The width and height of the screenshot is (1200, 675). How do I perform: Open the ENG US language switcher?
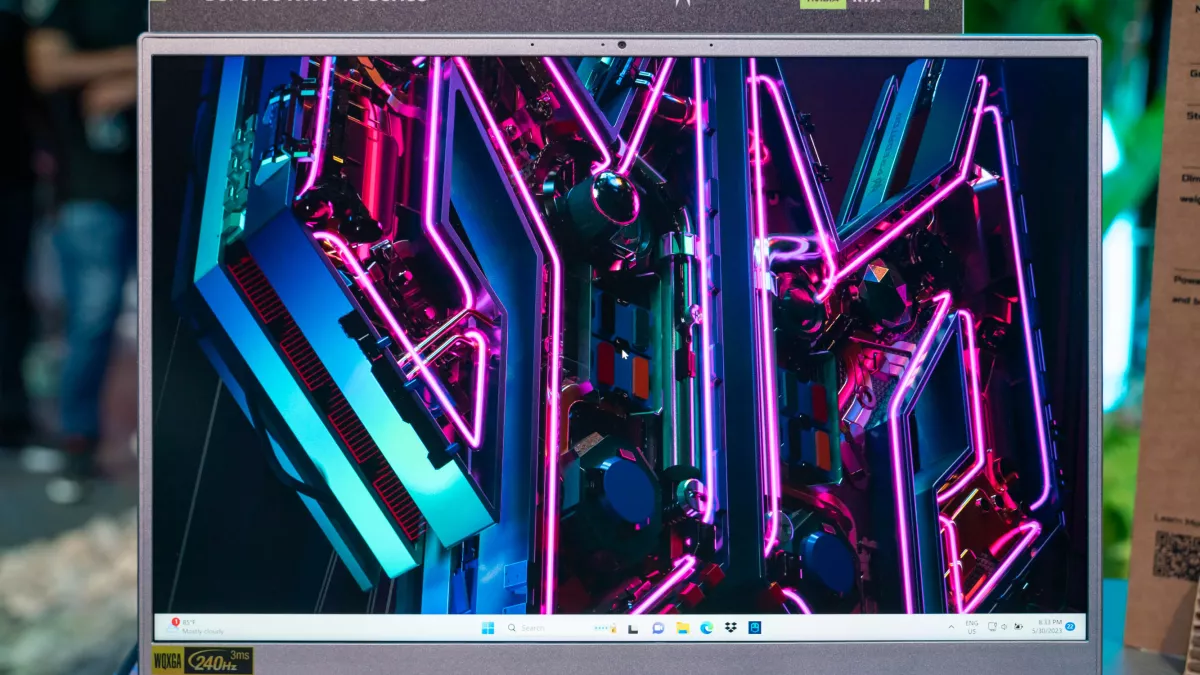click(972, 627)
